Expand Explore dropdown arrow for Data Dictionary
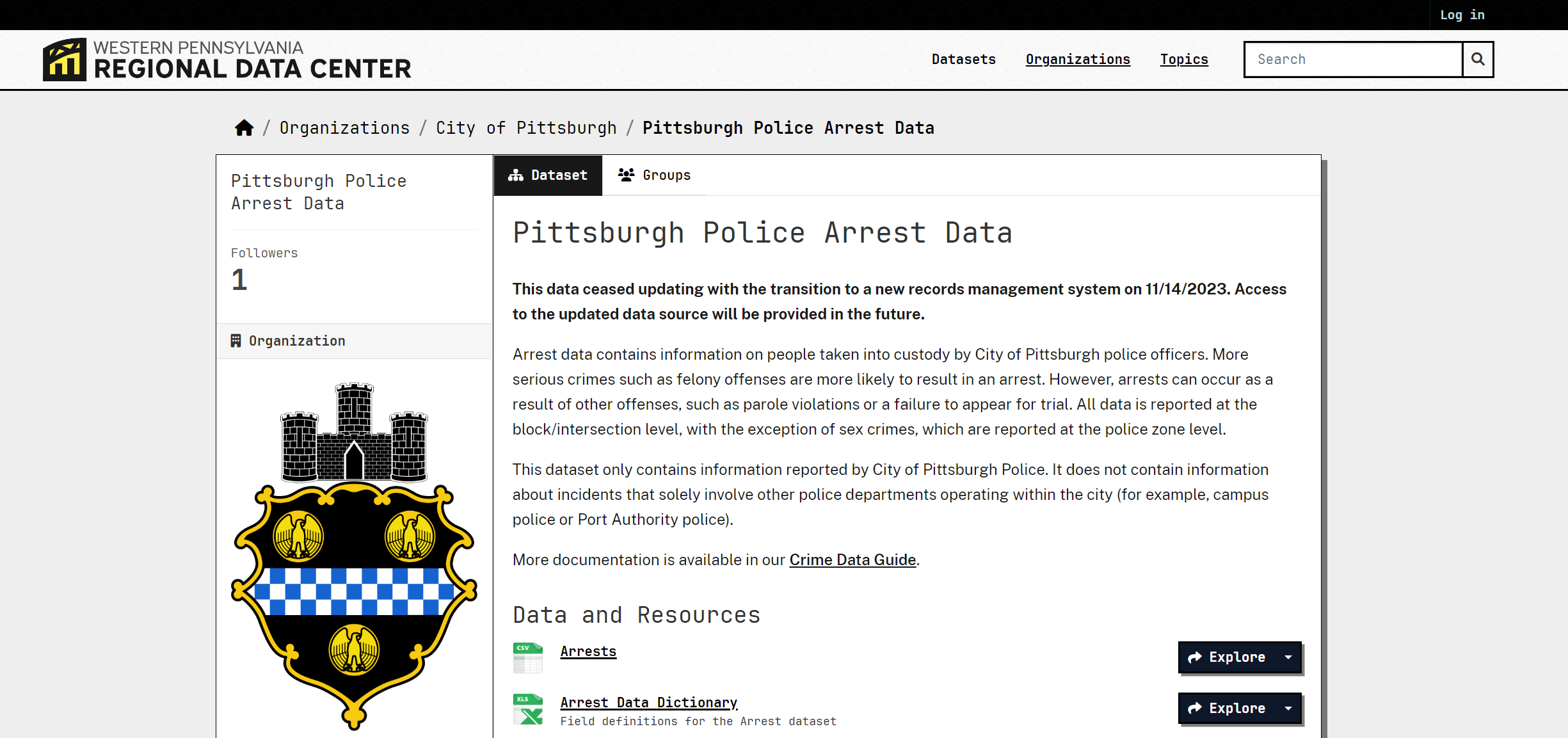The width and height of the screenshot is (1568, 738). point(1288,709)
